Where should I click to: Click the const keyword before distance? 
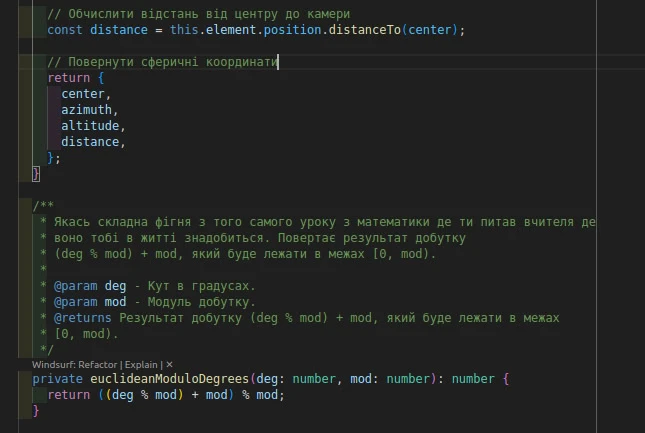pos(65,29)
